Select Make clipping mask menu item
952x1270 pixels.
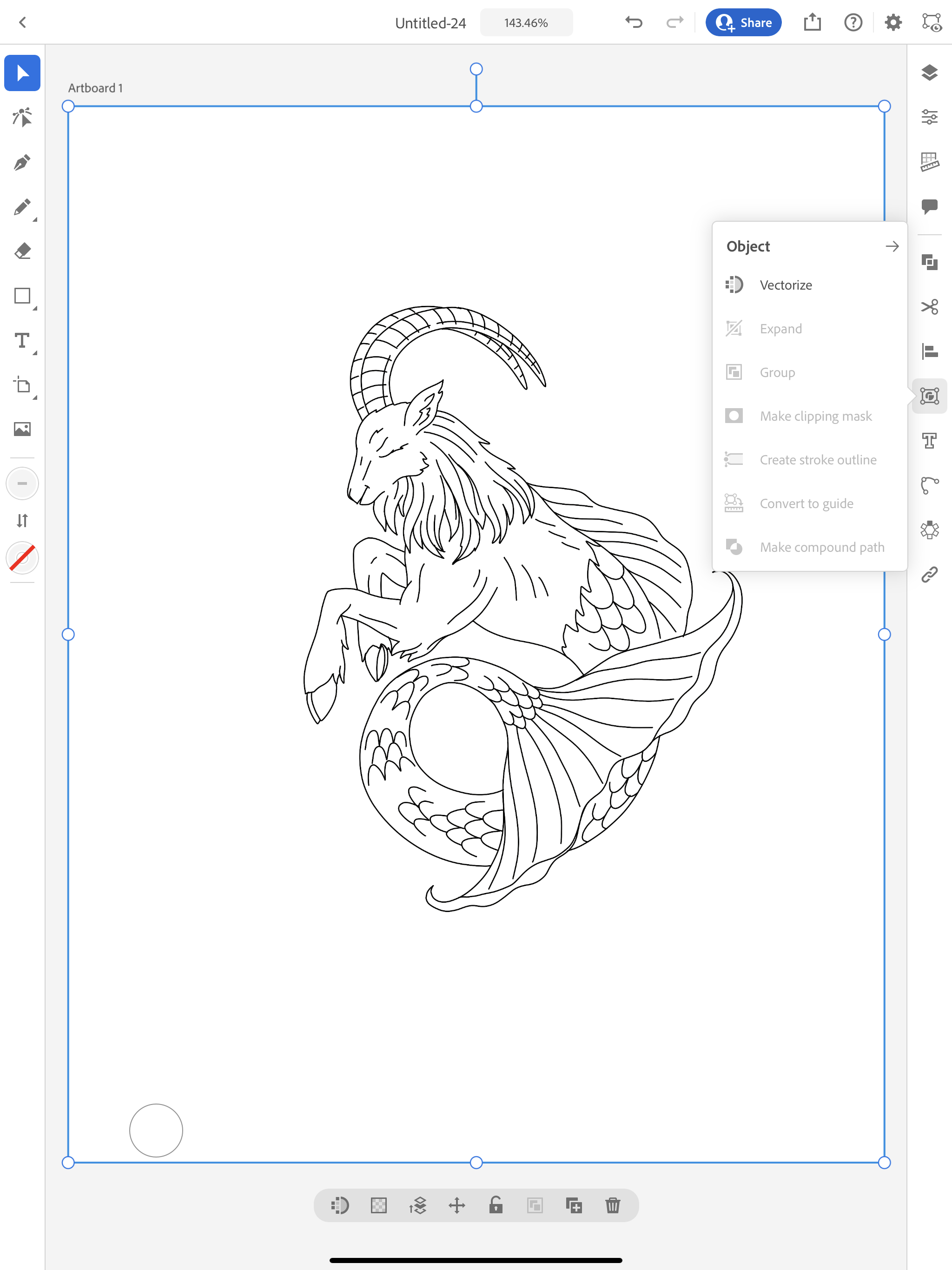pyautogui.click(x=815, y=416)
